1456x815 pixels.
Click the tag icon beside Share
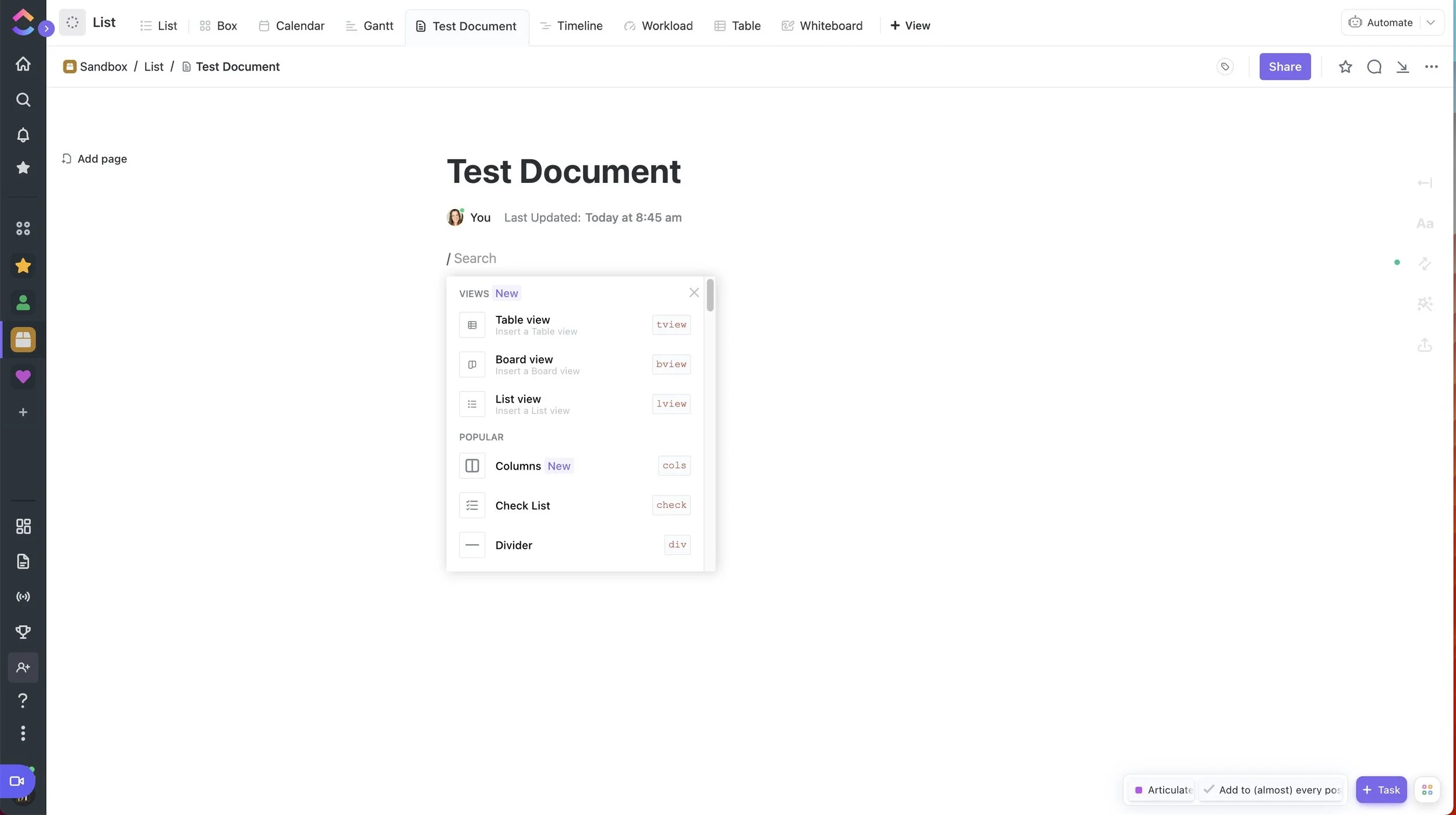pos(1225,66)
